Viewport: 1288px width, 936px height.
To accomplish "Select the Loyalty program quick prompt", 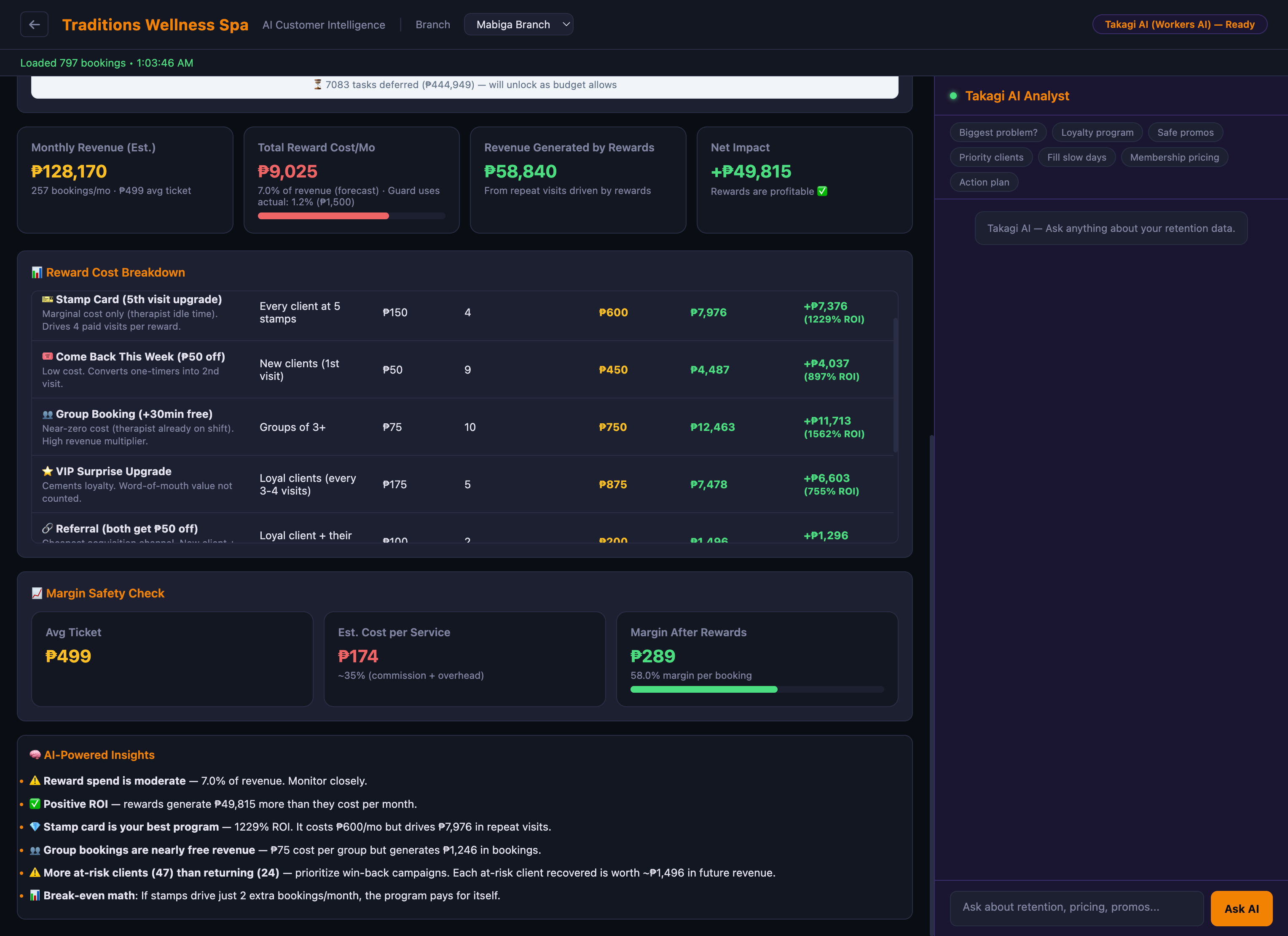I will (x=1097, y=132).
